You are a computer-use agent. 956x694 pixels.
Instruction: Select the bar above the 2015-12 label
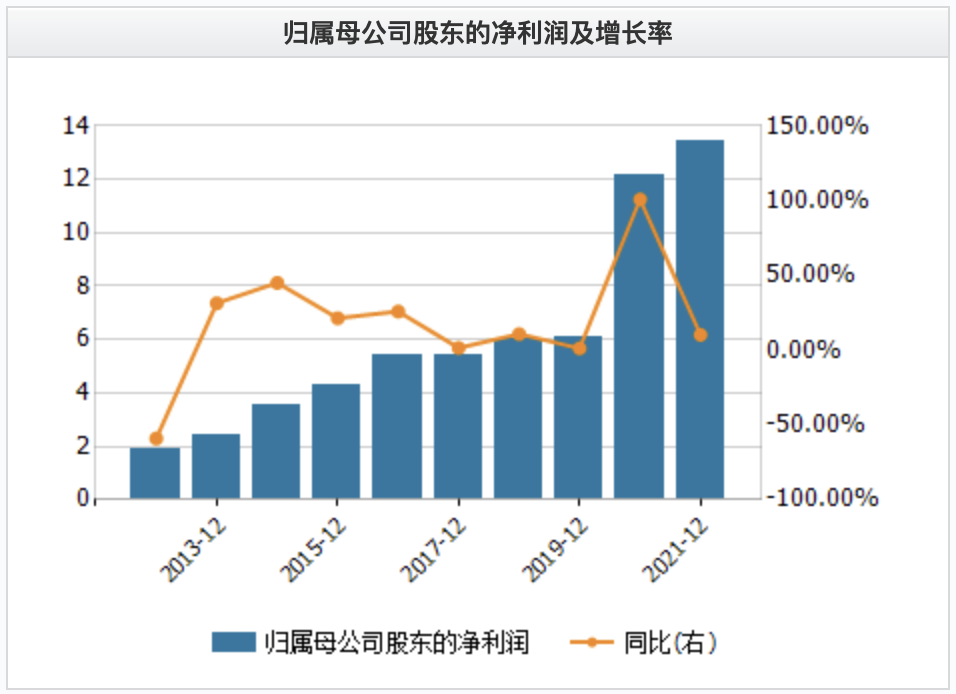[336, 441]
